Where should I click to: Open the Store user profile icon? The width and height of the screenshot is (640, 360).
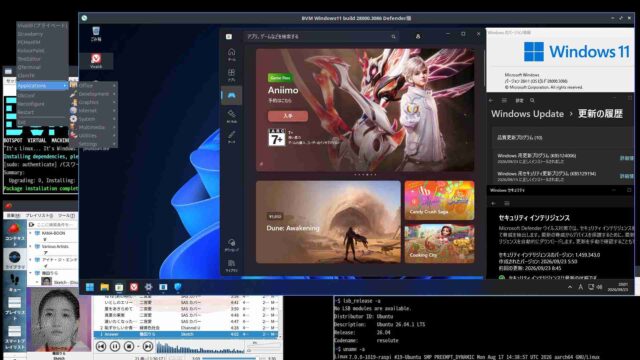[x=418, y=36]
